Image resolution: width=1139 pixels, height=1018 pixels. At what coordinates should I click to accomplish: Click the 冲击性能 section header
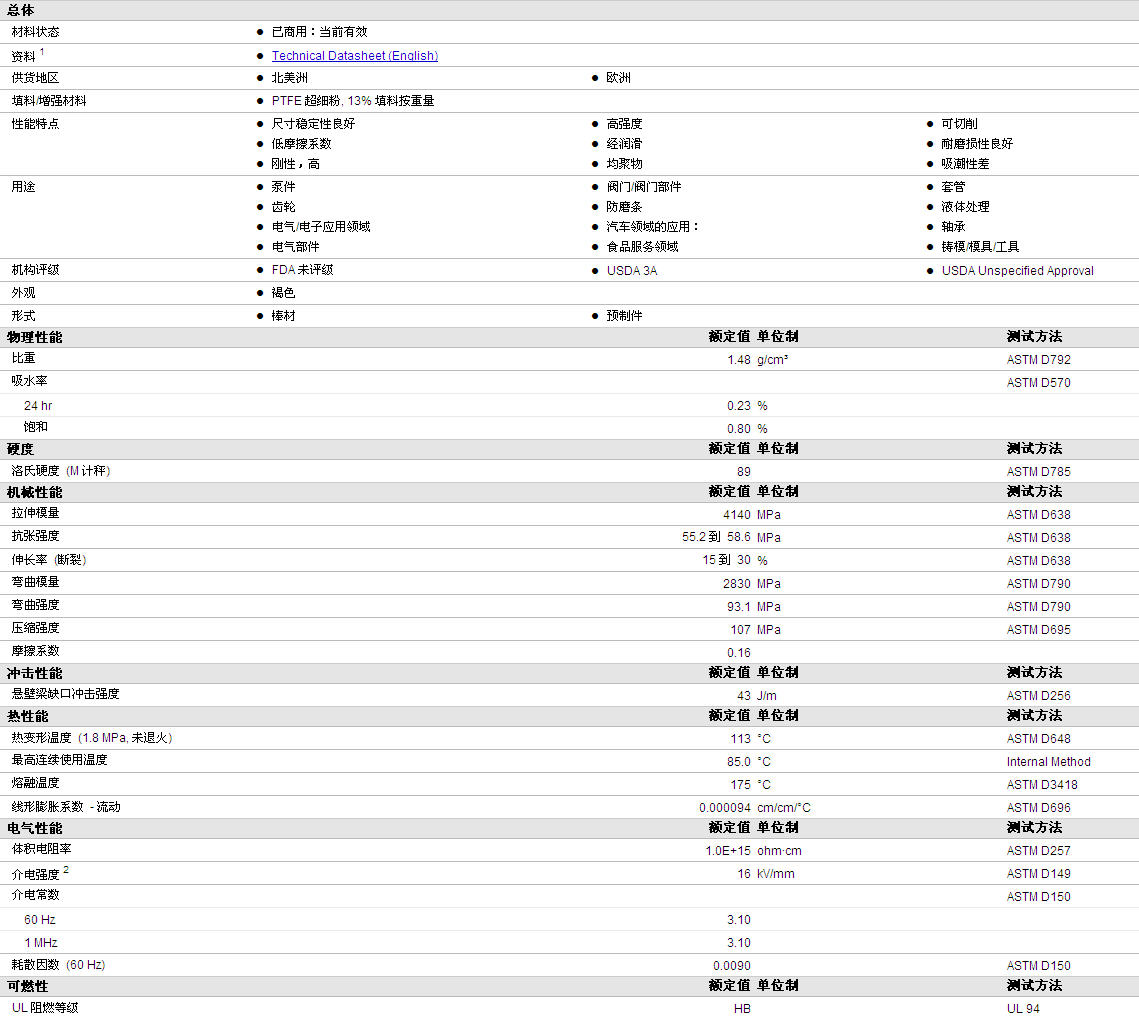pyautogui.click(x=34, y=673)
